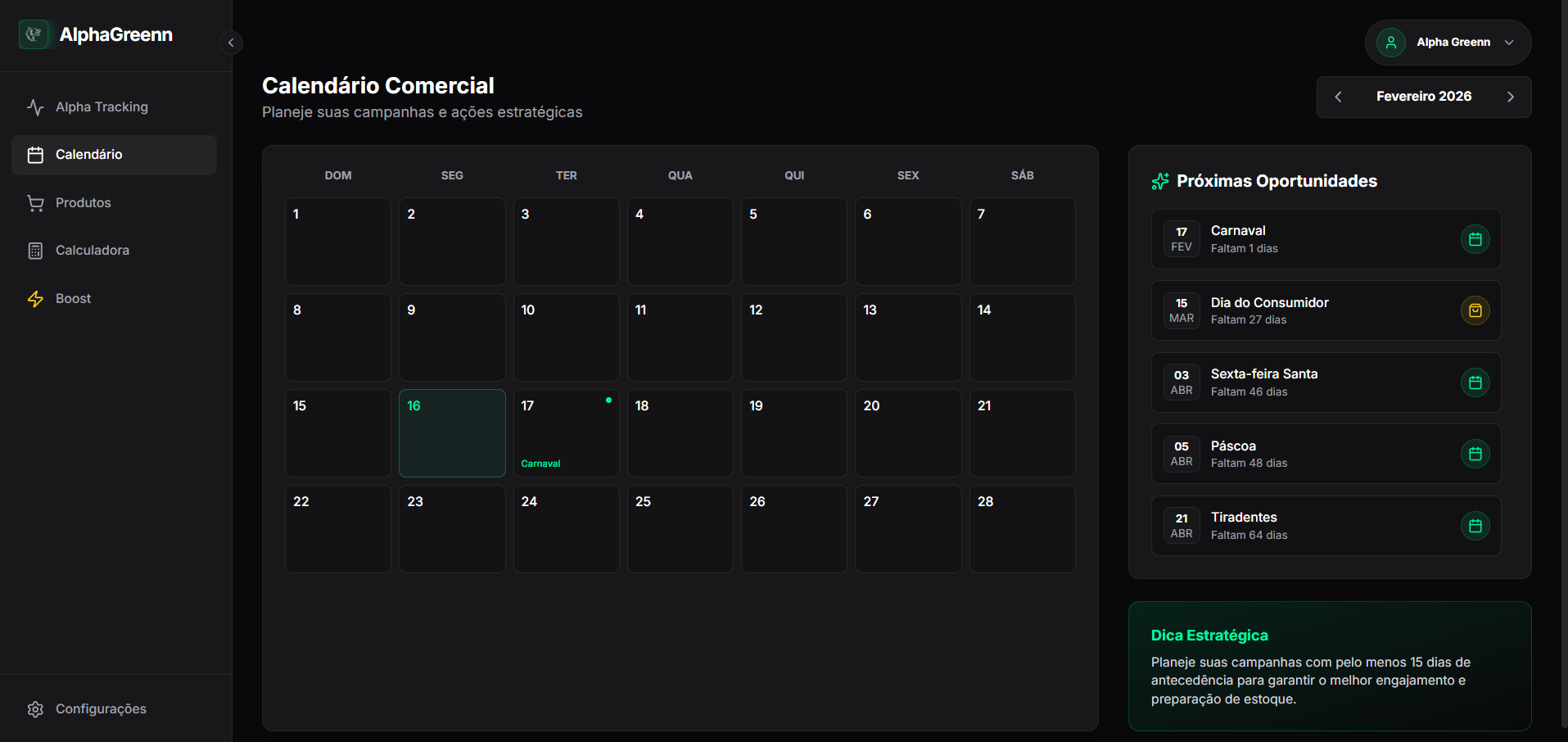Select the Boost lightning bolt icon
The width and height of the screenshot is (1568, 742).
tap(35, 298)
